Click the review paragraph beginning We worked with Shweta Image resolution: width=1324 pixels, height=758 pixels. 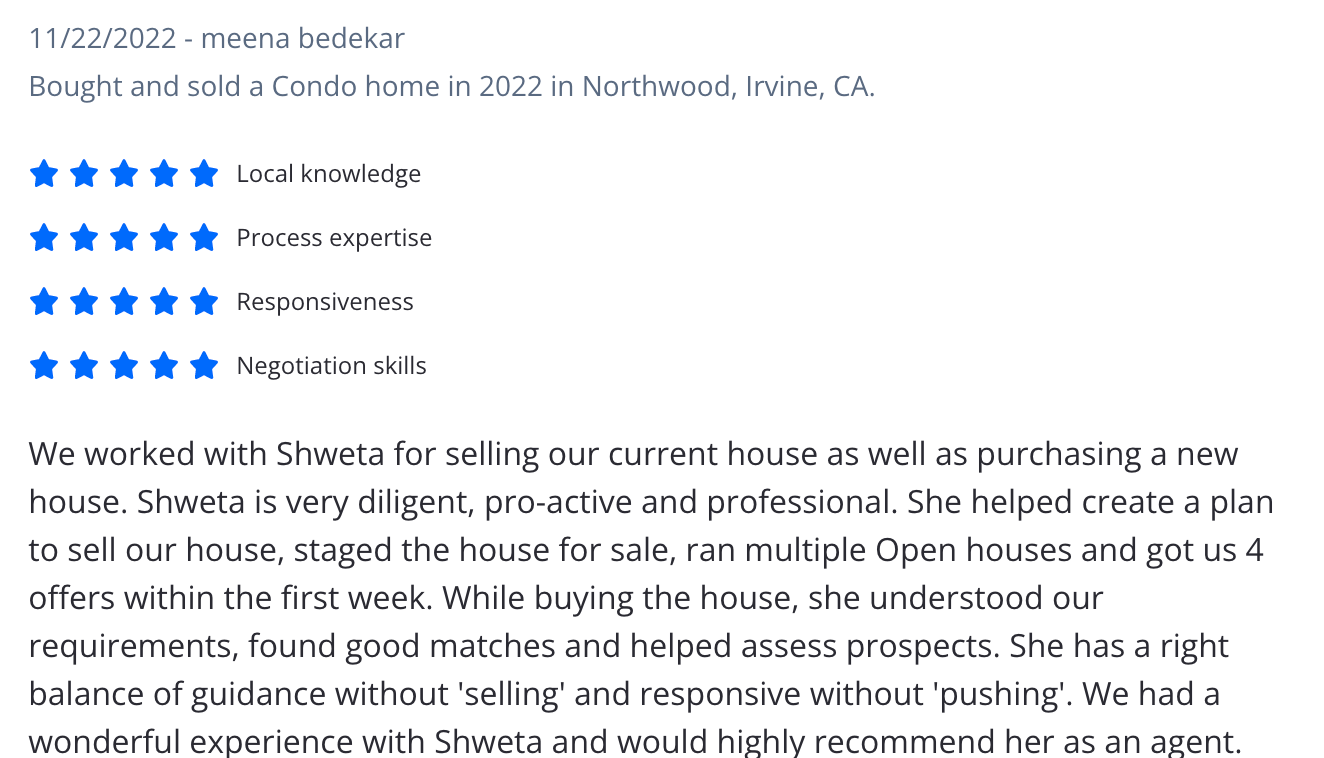pyautogui.click(x=651, y=598)
